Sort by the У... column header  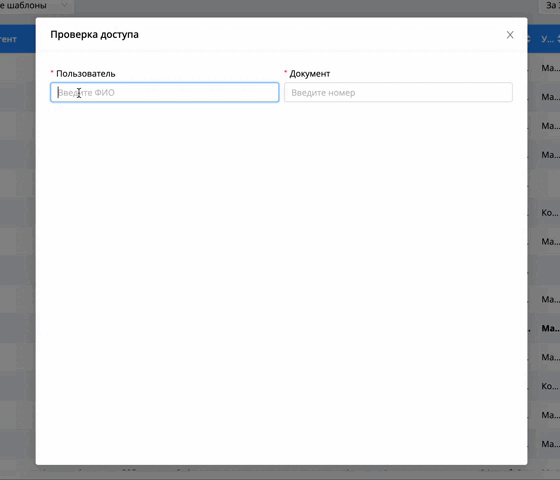tap(547, 39)
